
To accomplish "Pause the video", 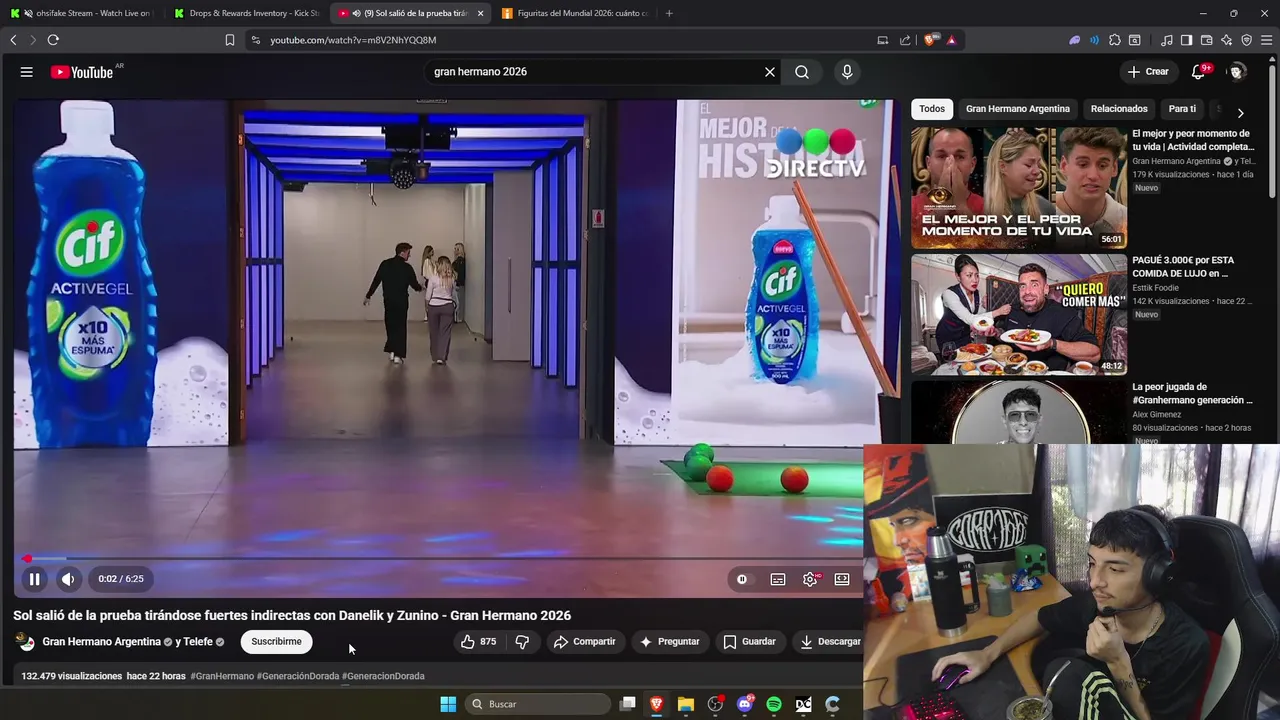I will tap(34, 579).
